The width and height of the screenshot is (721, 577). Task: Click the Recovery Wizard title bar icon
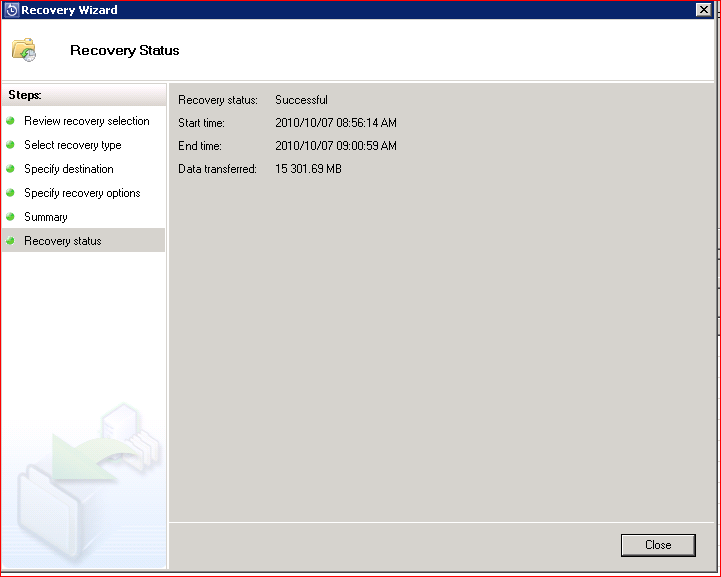coord(11,10)
